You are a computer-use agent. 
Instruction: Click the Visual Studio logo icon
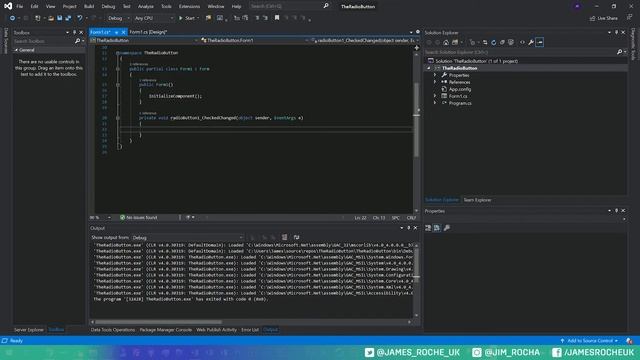[8, 6]
